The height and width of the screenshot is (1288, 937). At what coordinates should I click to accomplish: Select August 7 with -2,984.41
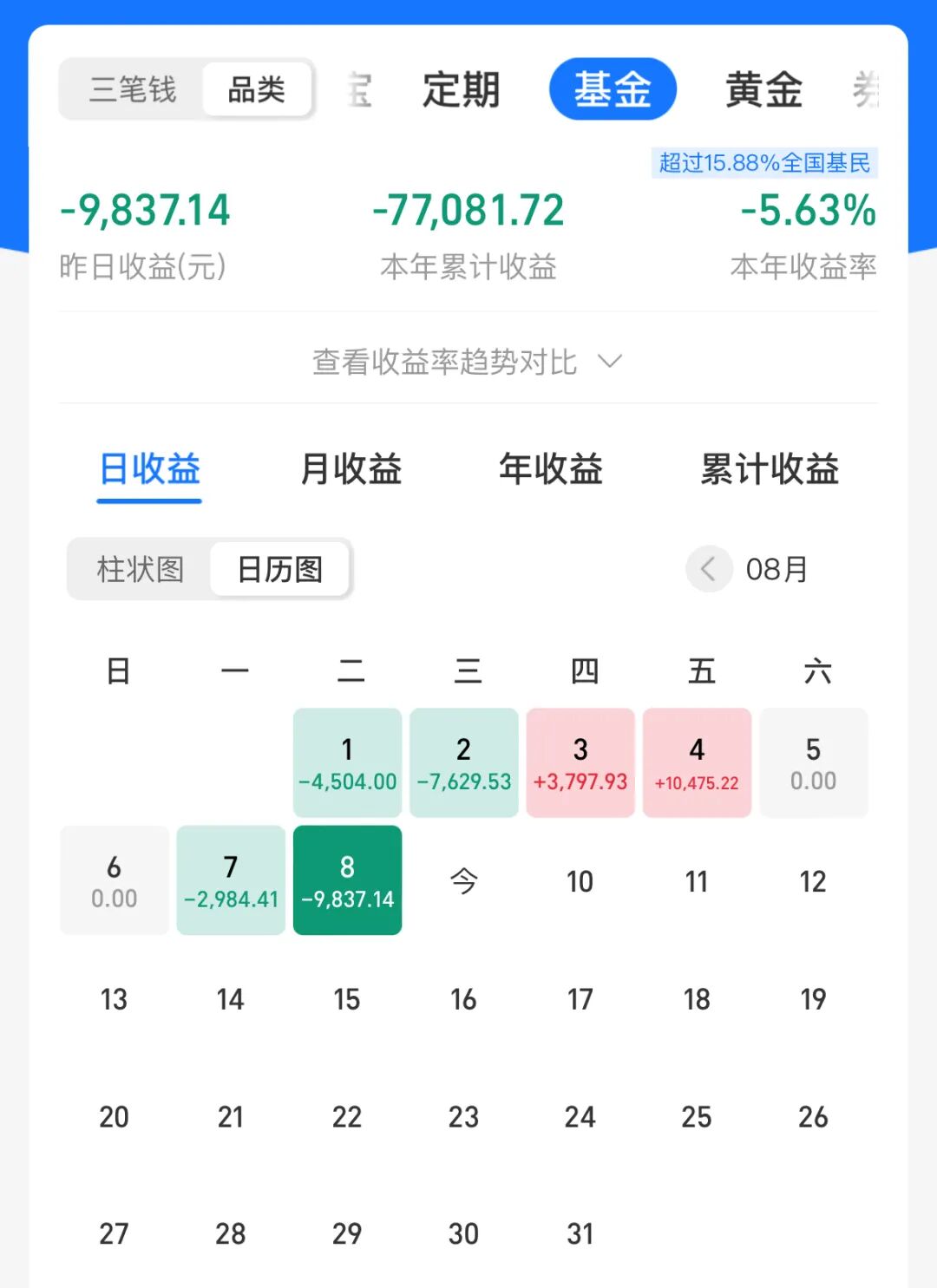click(231, 880)
